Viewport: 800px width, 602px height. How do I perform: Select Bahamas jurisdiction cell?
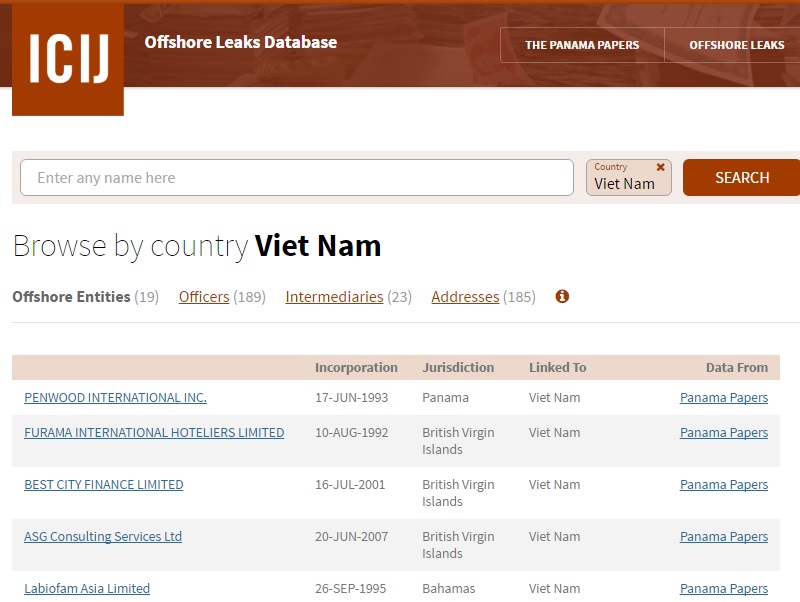[448, 589]
